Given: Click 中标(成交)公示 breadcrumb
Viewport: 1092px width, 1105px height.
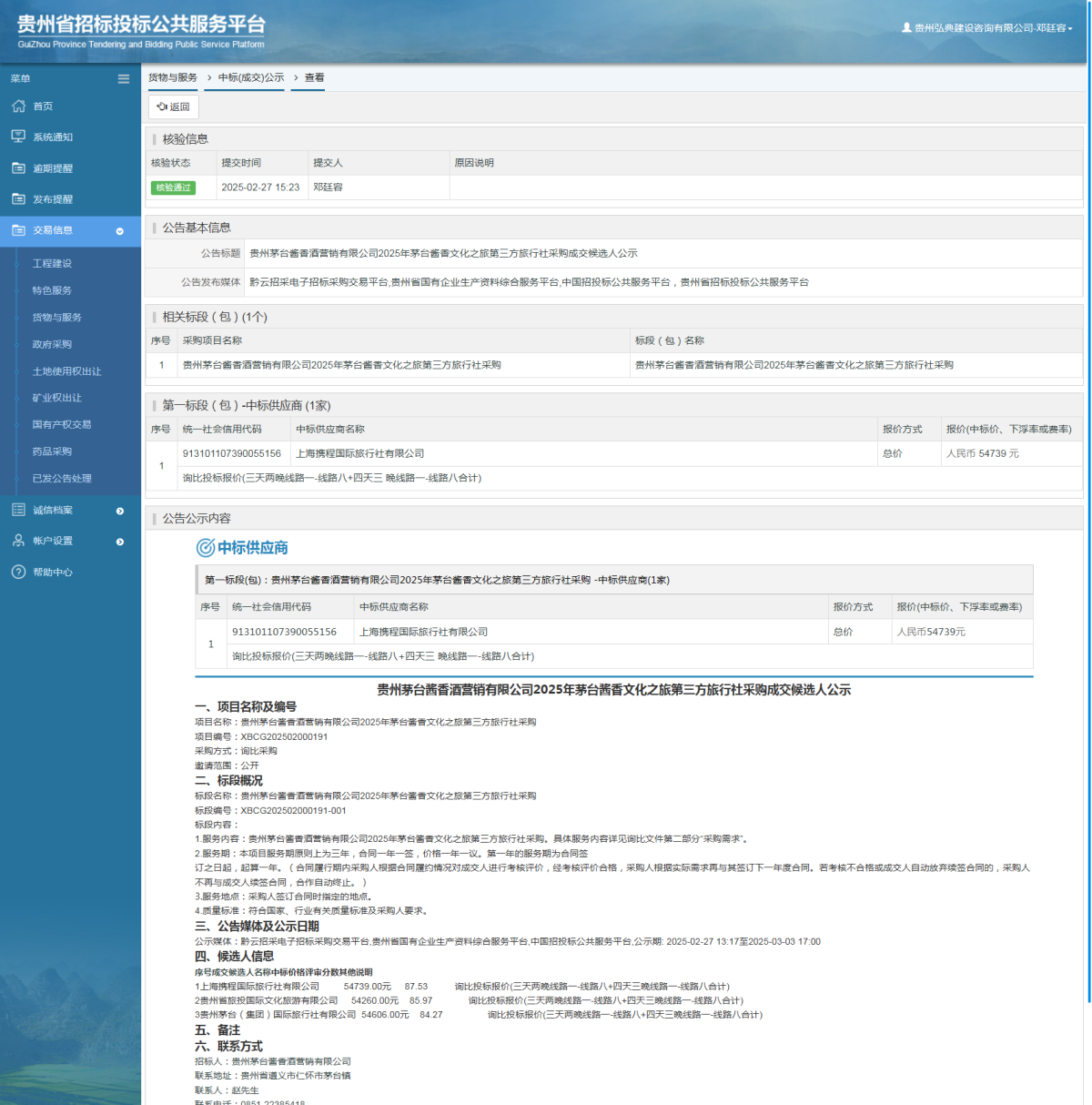Looking at the screenshot, I should [251, 77].
